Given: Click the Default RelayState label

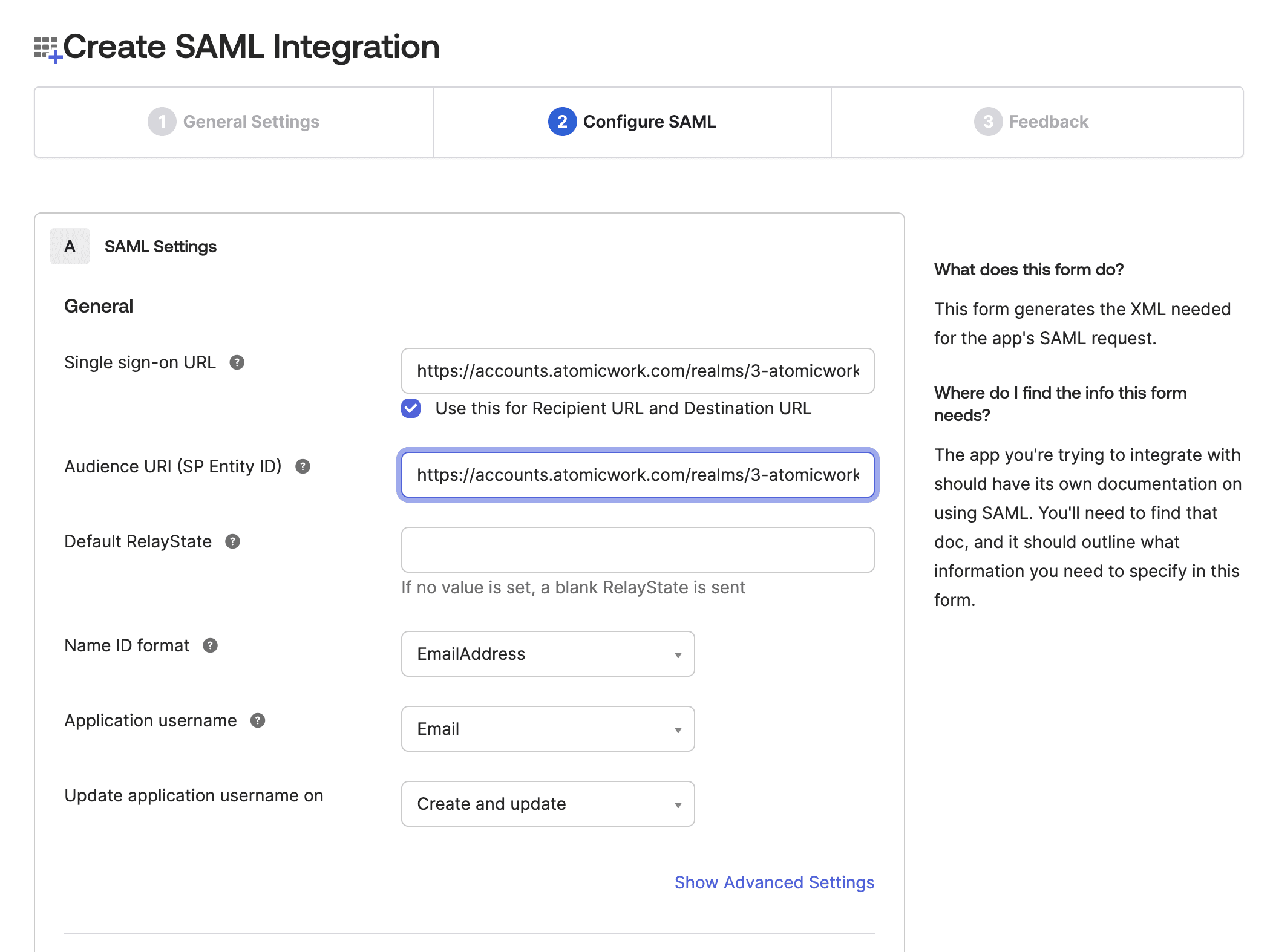Looking at the screenshot, I should (138, 541).
